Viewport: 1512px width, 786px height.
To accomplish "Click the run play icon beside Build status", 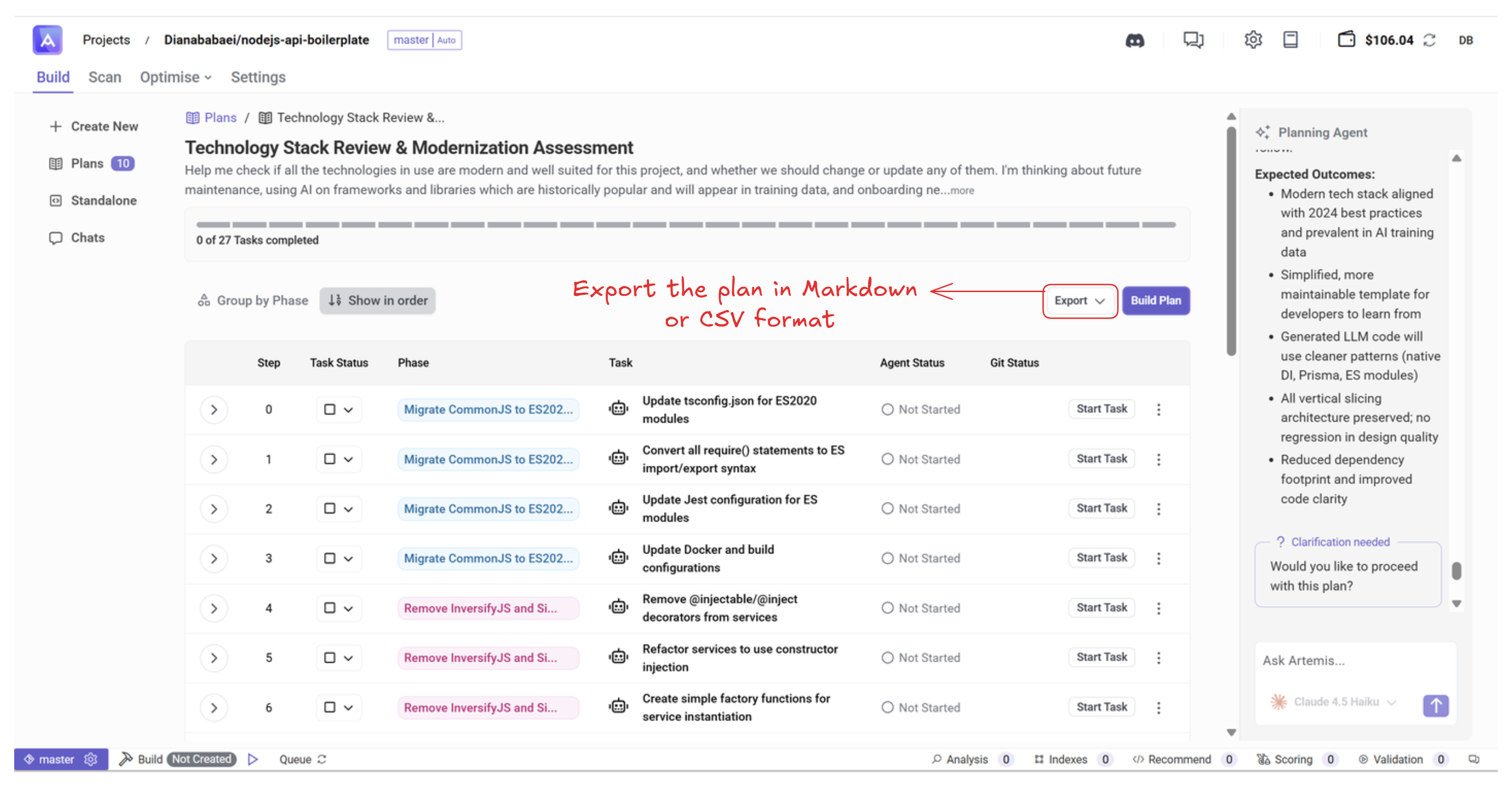I will pyautogui.click(x=253, y=759).
